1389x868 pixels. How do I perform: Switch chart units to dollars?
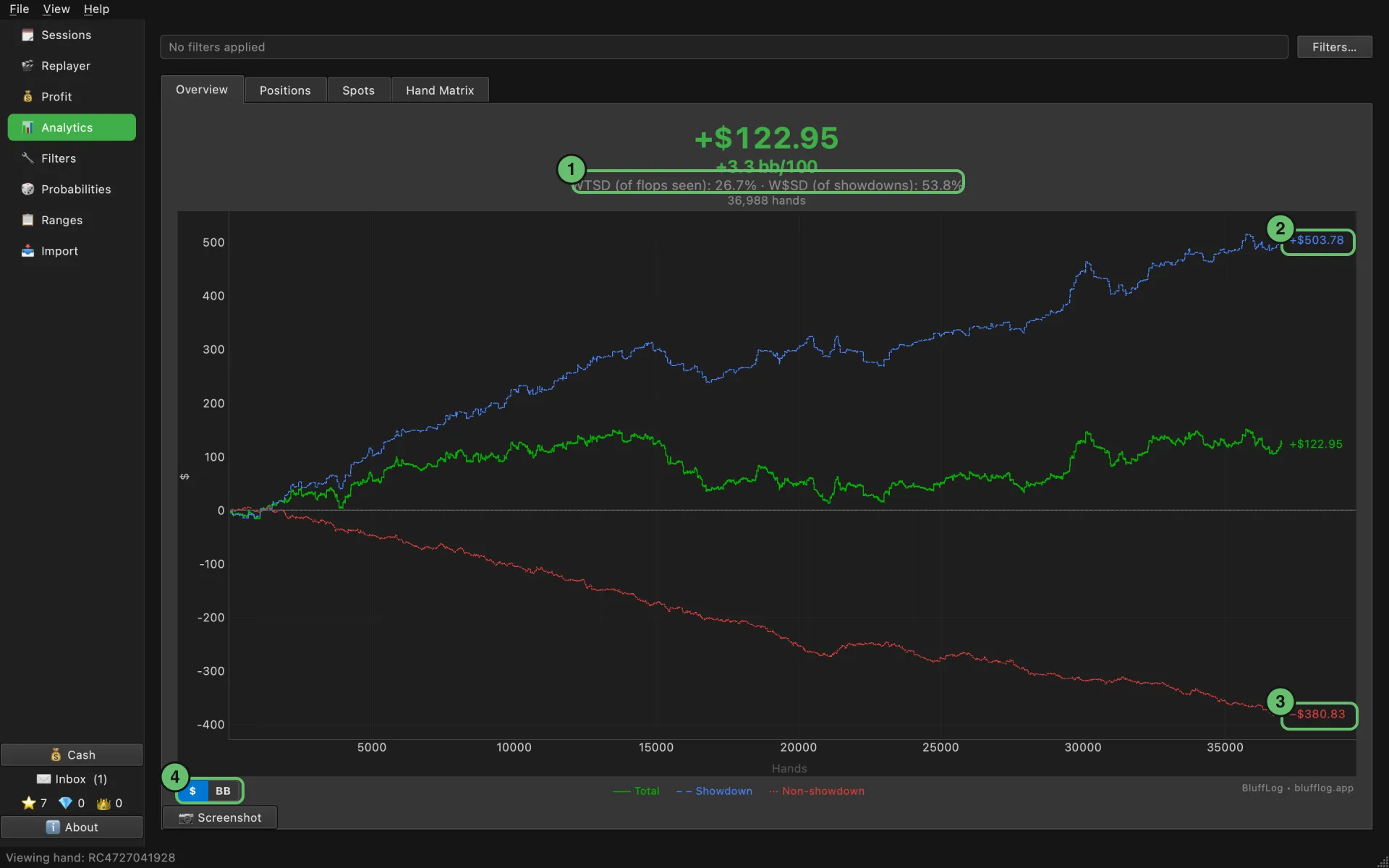pyautogui.click(x=193, y=791)
